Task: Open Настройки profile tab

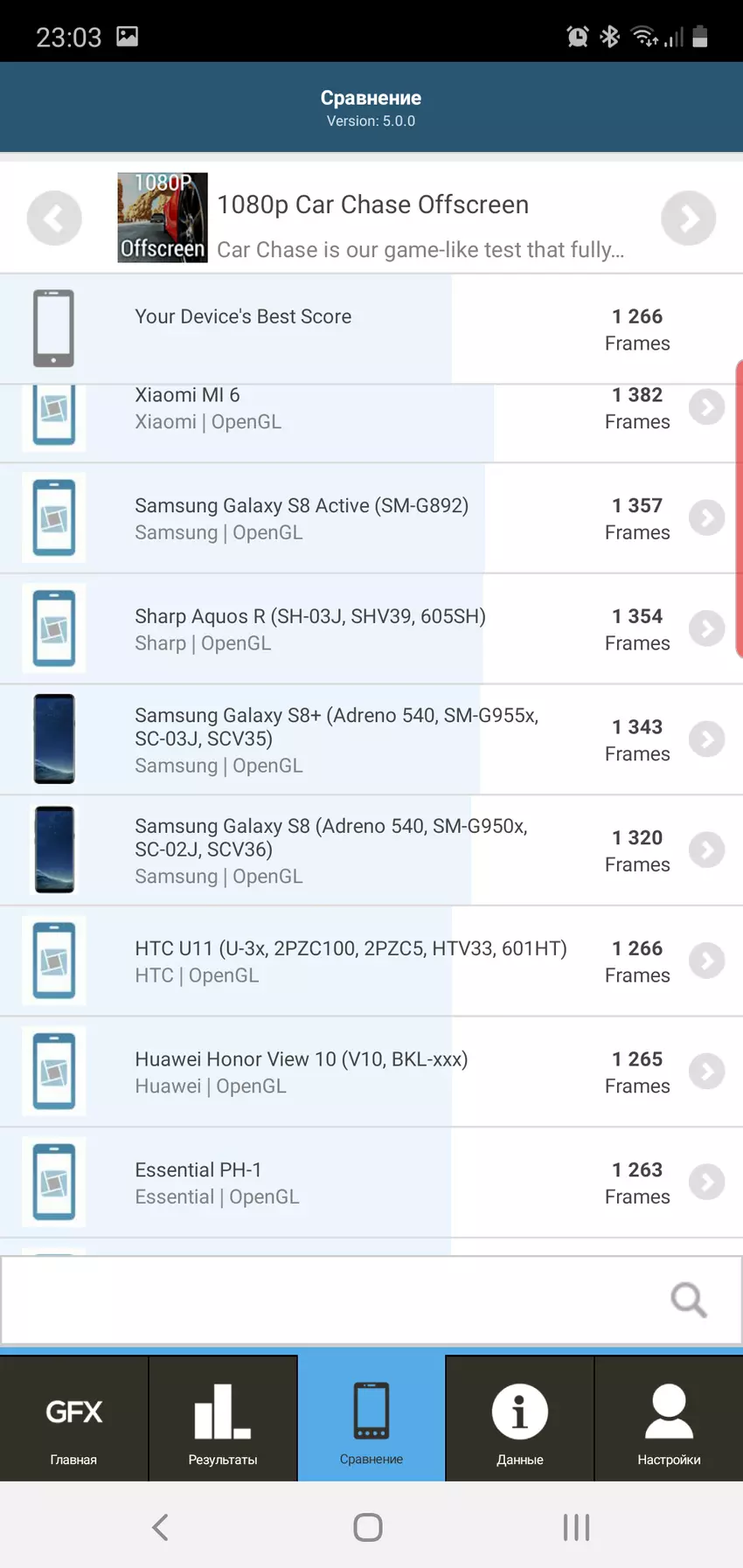Action: pos(669,1419)
